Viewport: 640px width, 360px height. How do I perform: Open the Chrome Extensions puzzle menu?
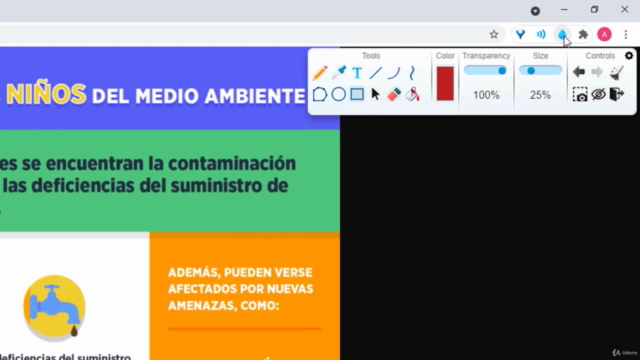pyautogui.click(x=583, y=35)
